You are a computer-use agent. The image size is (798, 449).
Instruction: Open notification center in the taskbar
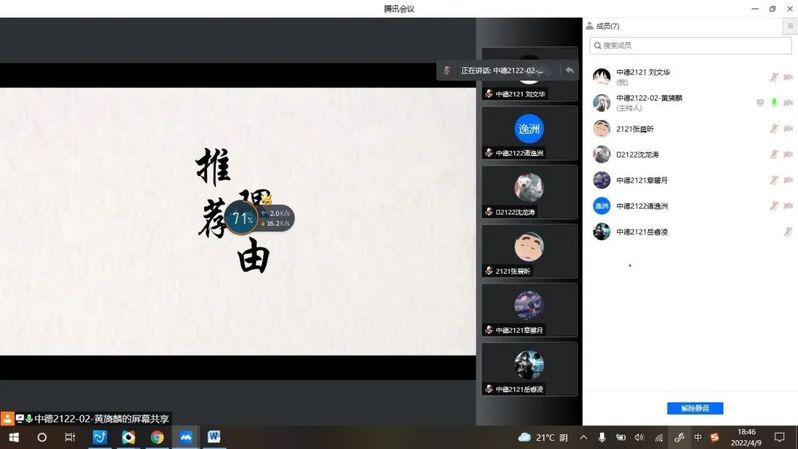(x=779, y=437)
